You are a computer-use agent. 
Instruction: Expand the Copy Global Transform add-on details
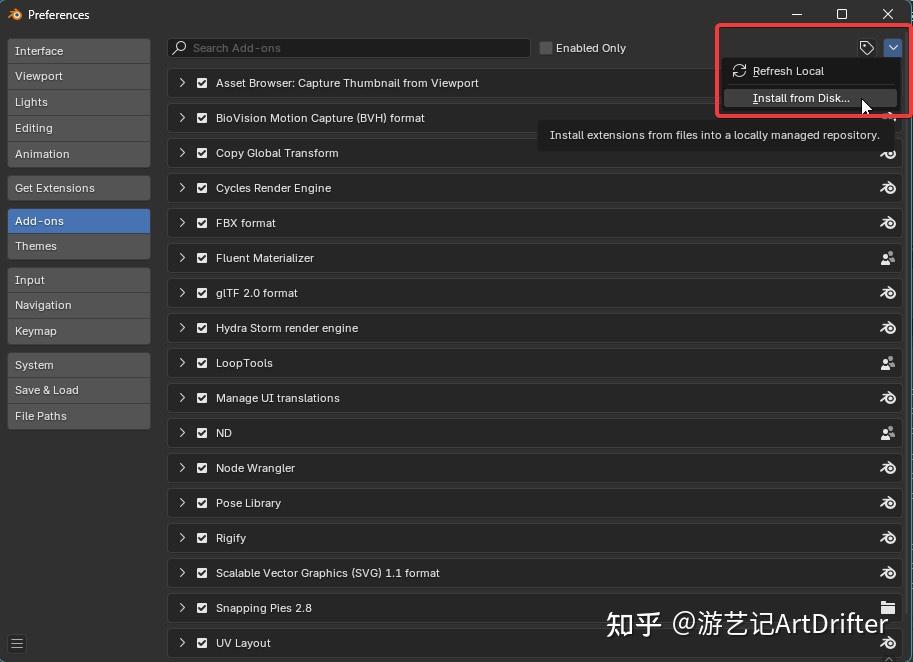click(x=183, y=153)
